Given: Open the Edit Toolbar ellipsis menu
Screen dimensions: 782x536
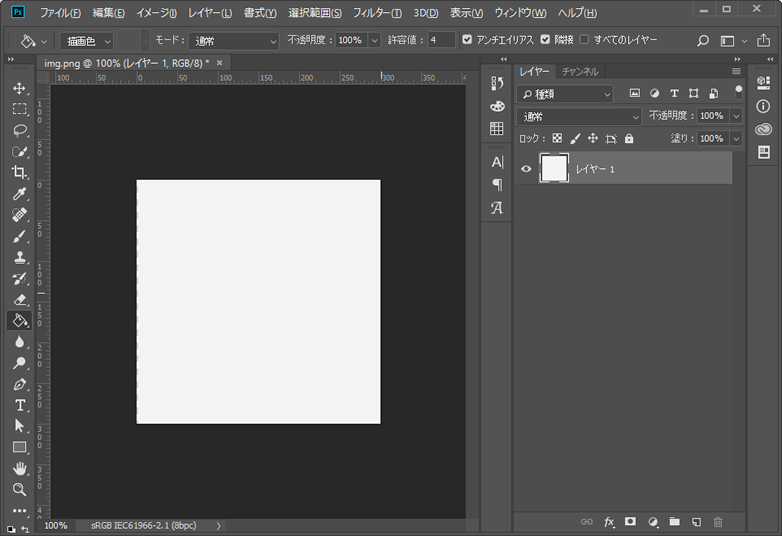Looking at the screenshot, I should tap(19, 511).
